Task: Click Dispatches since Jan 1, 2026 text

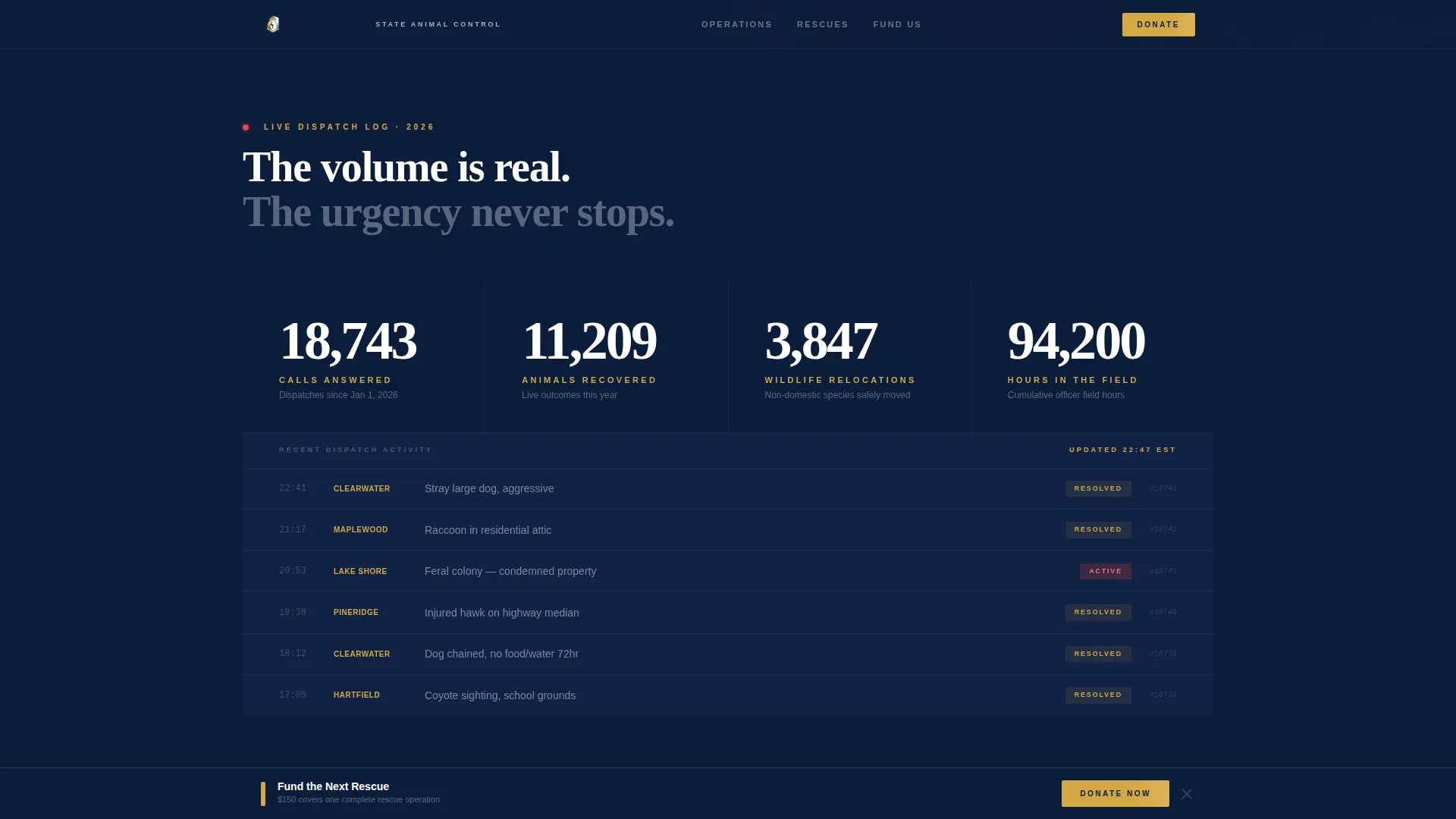Action: pyautogui.click(x=338, y=395)
